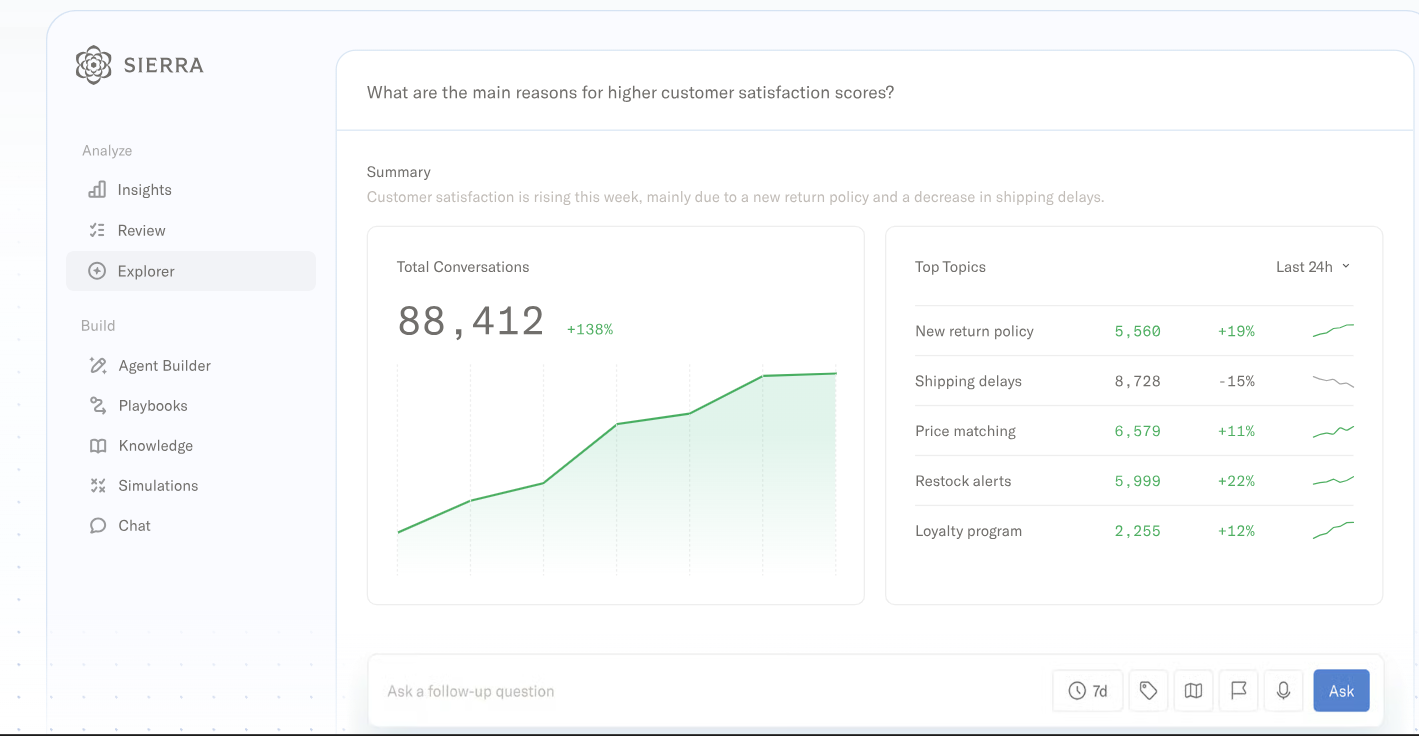Click the 7d time range button
Image resolution: width=1419 pixels, height=736 pixels.
pyautogui.click(x=1088, y=691)
